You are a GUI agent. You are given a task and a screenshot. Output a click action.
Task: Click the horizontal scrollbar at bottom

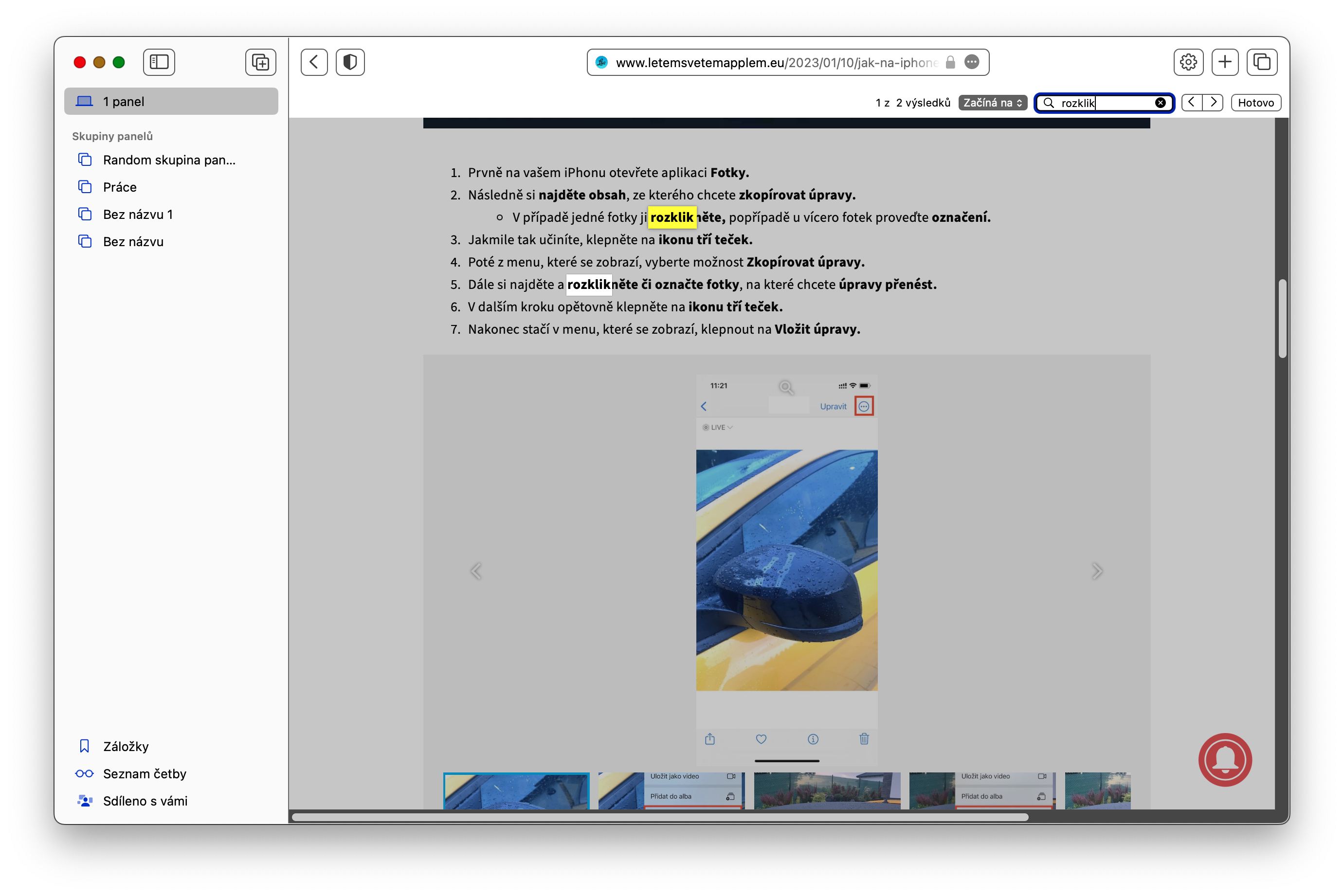pos(660,817)
